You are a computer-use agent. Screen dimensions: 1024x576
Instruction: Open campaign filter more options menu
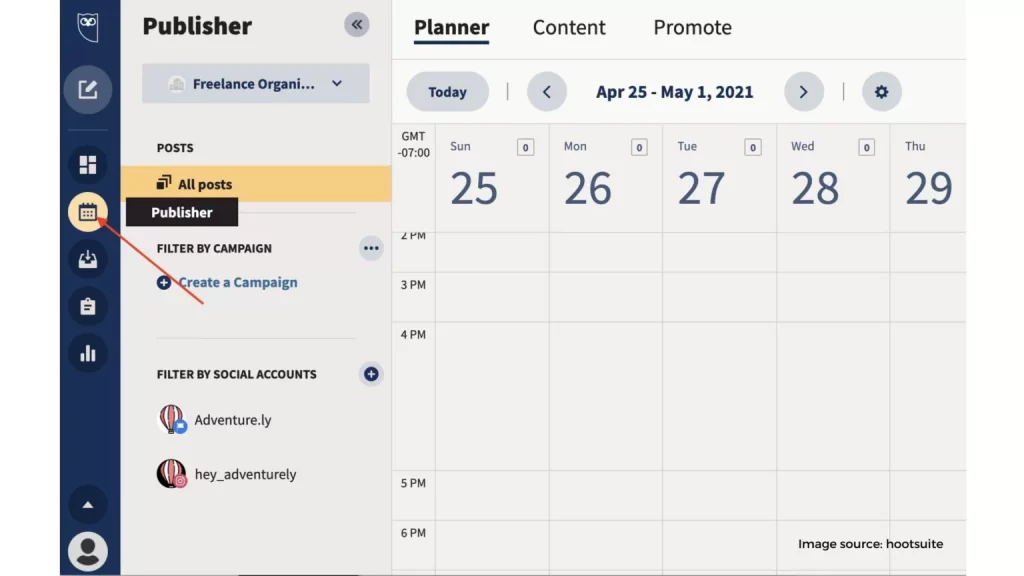click(371, 248)
